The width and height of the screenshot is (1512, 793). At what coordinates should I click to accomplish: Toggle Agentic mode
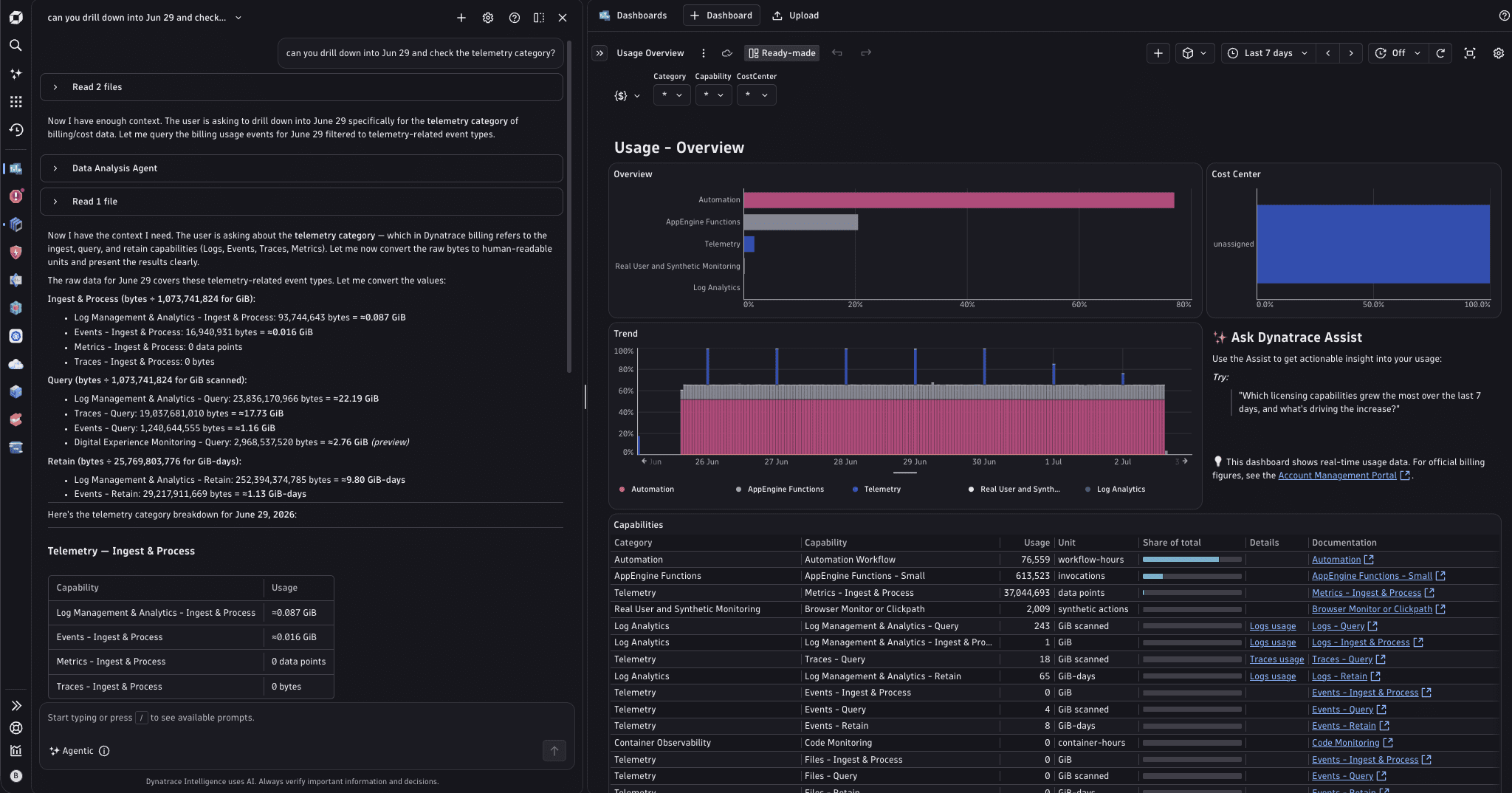click(72, 751)
